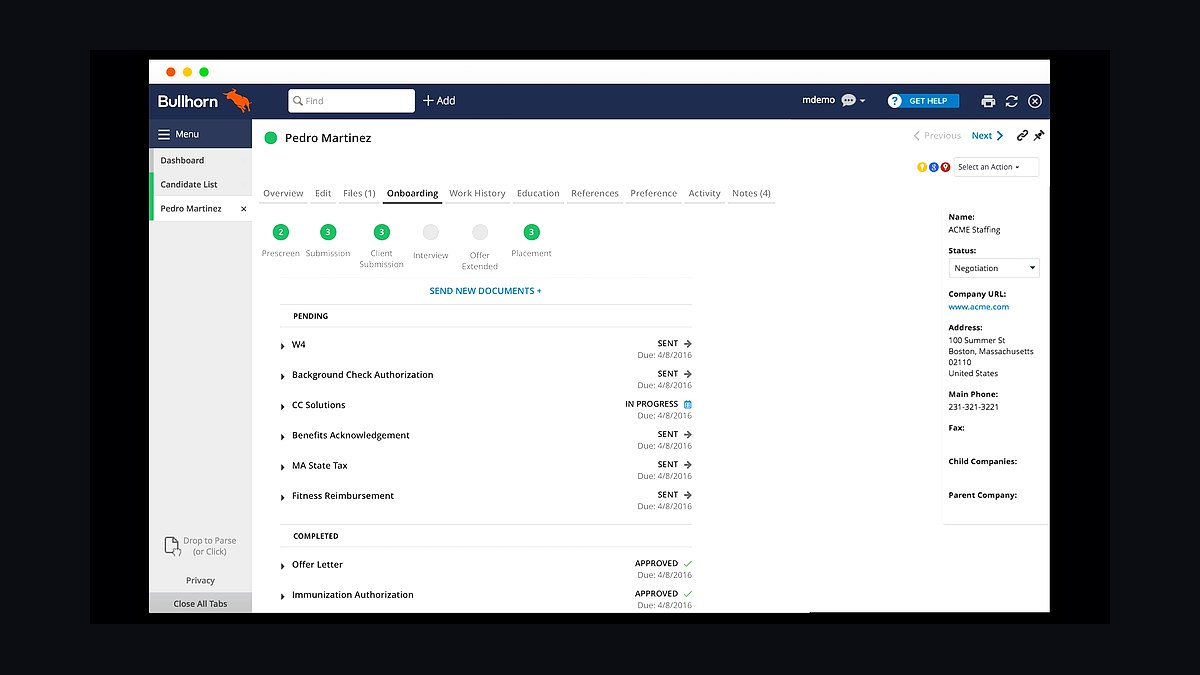Click the printer icon
1200x675 pixels.
988,101
